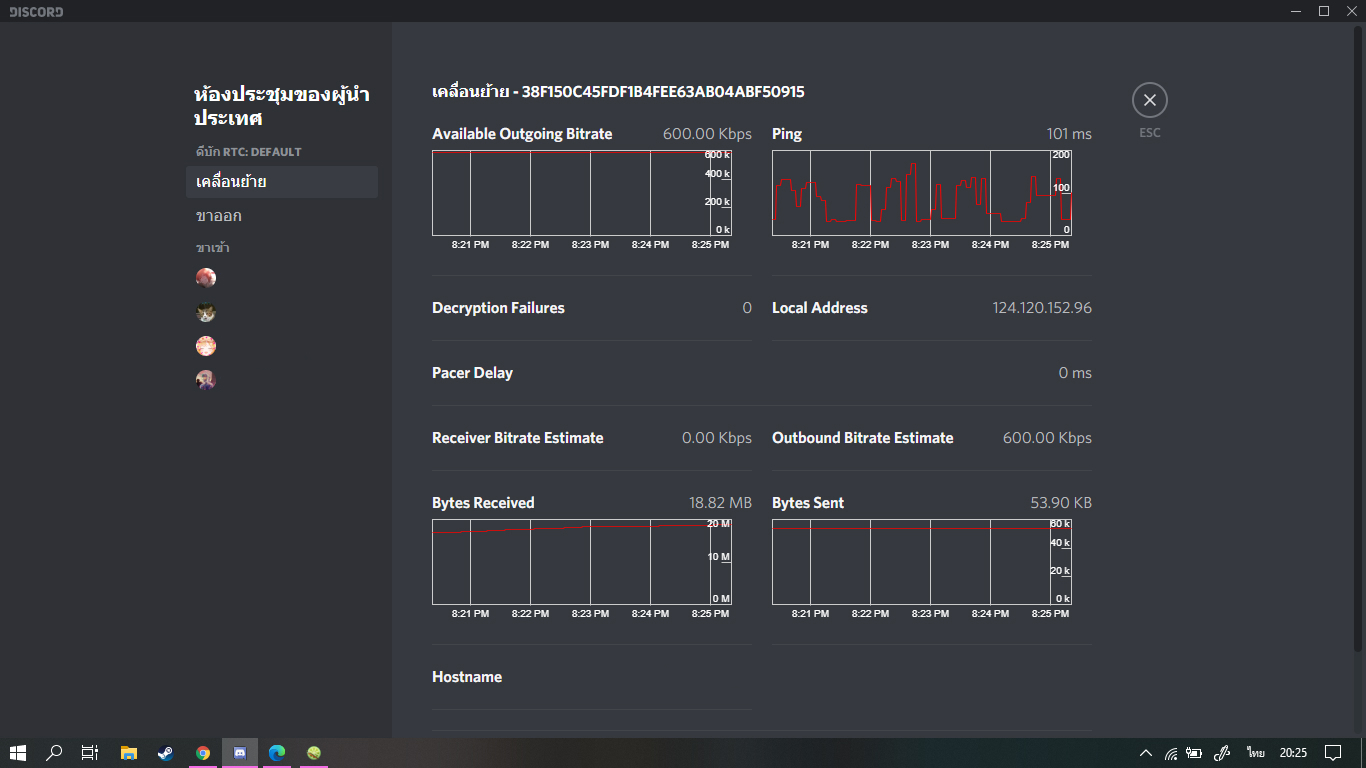
Task: Open the Windows notification center
Action: point(1333,753)
